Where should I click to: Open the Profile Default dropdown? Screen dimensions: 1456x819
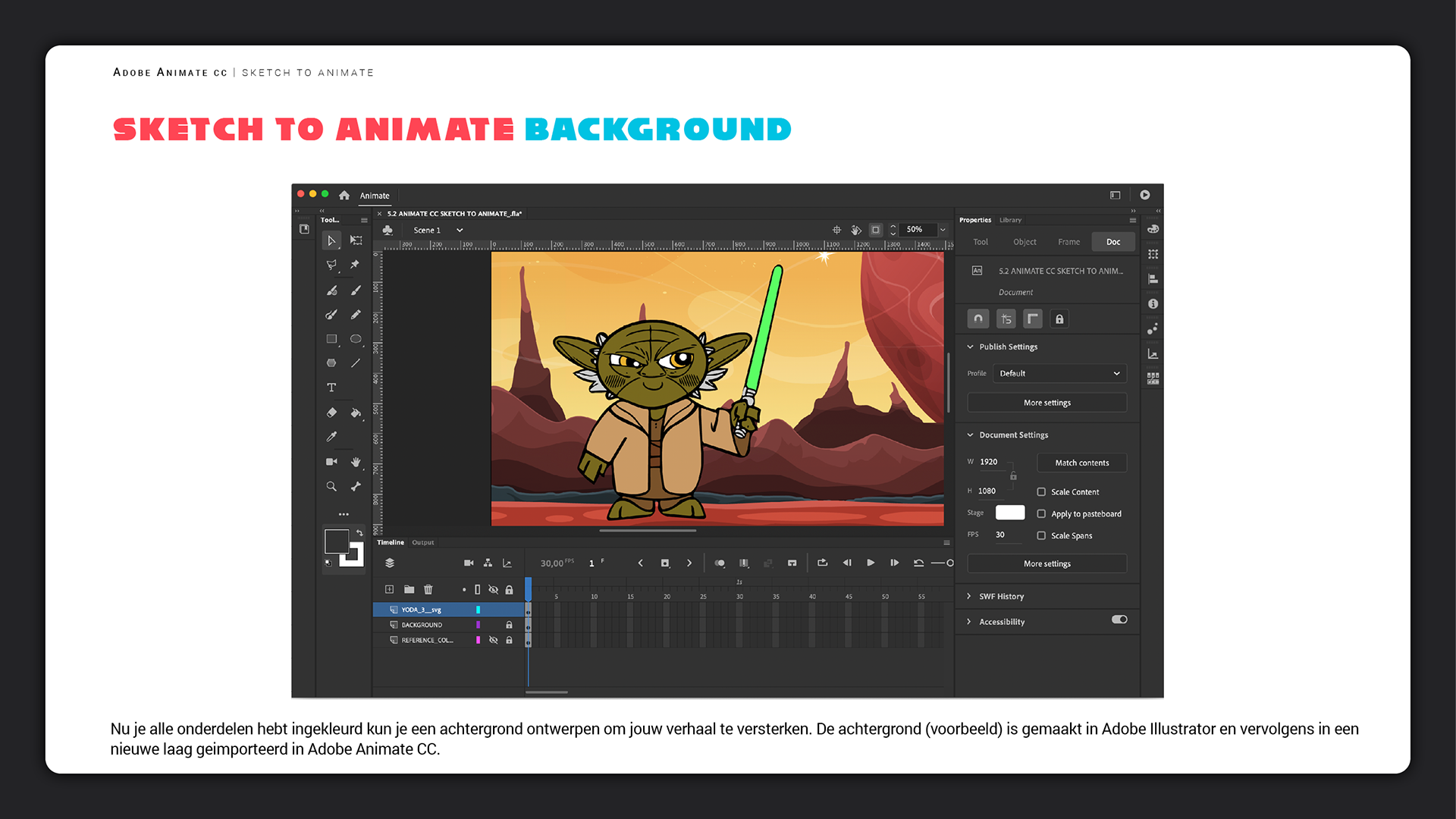point(1059,373)
